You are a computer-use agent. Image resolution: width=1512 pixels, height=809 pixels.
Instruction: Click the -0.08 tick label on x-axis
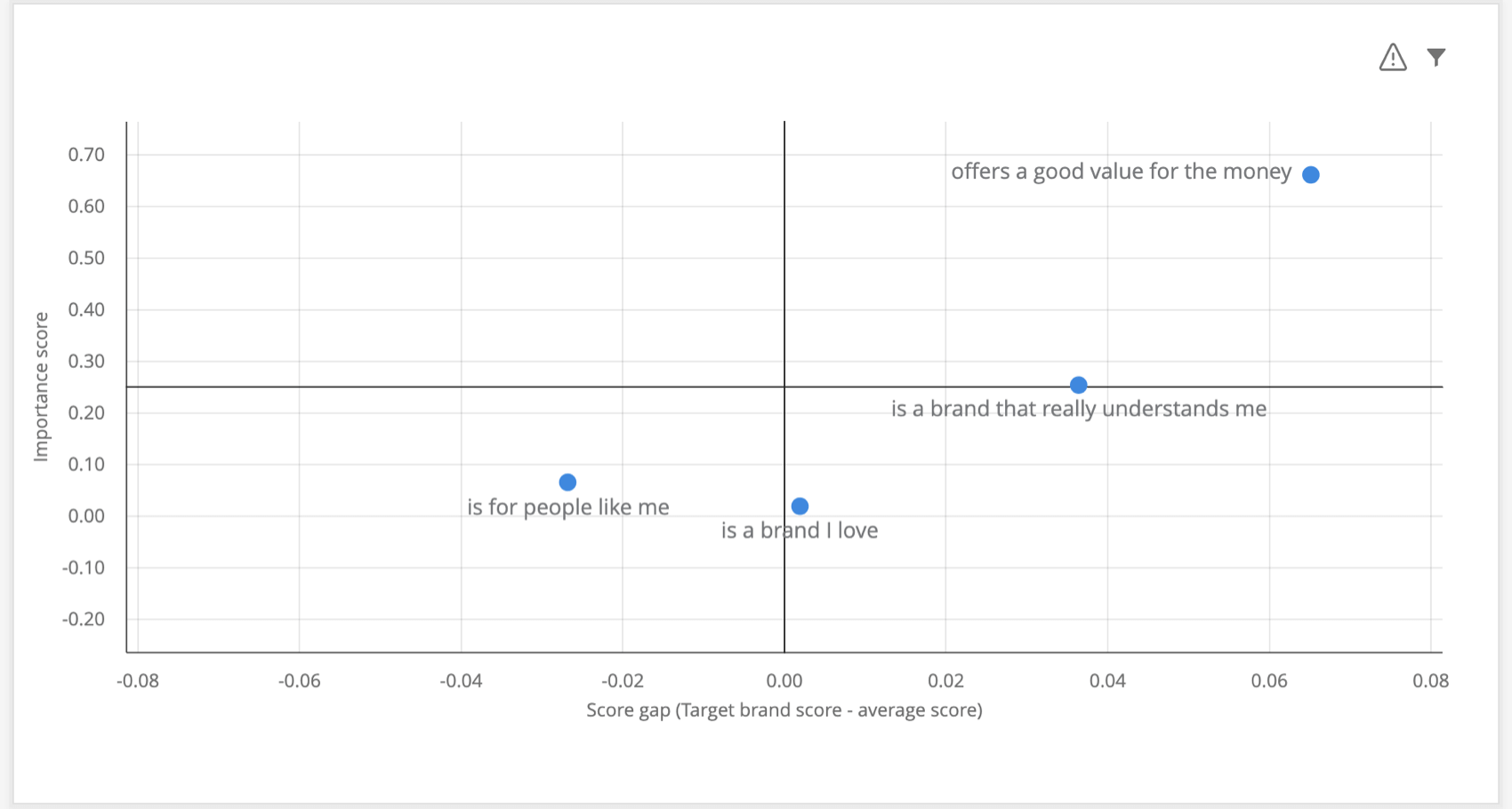138,680
